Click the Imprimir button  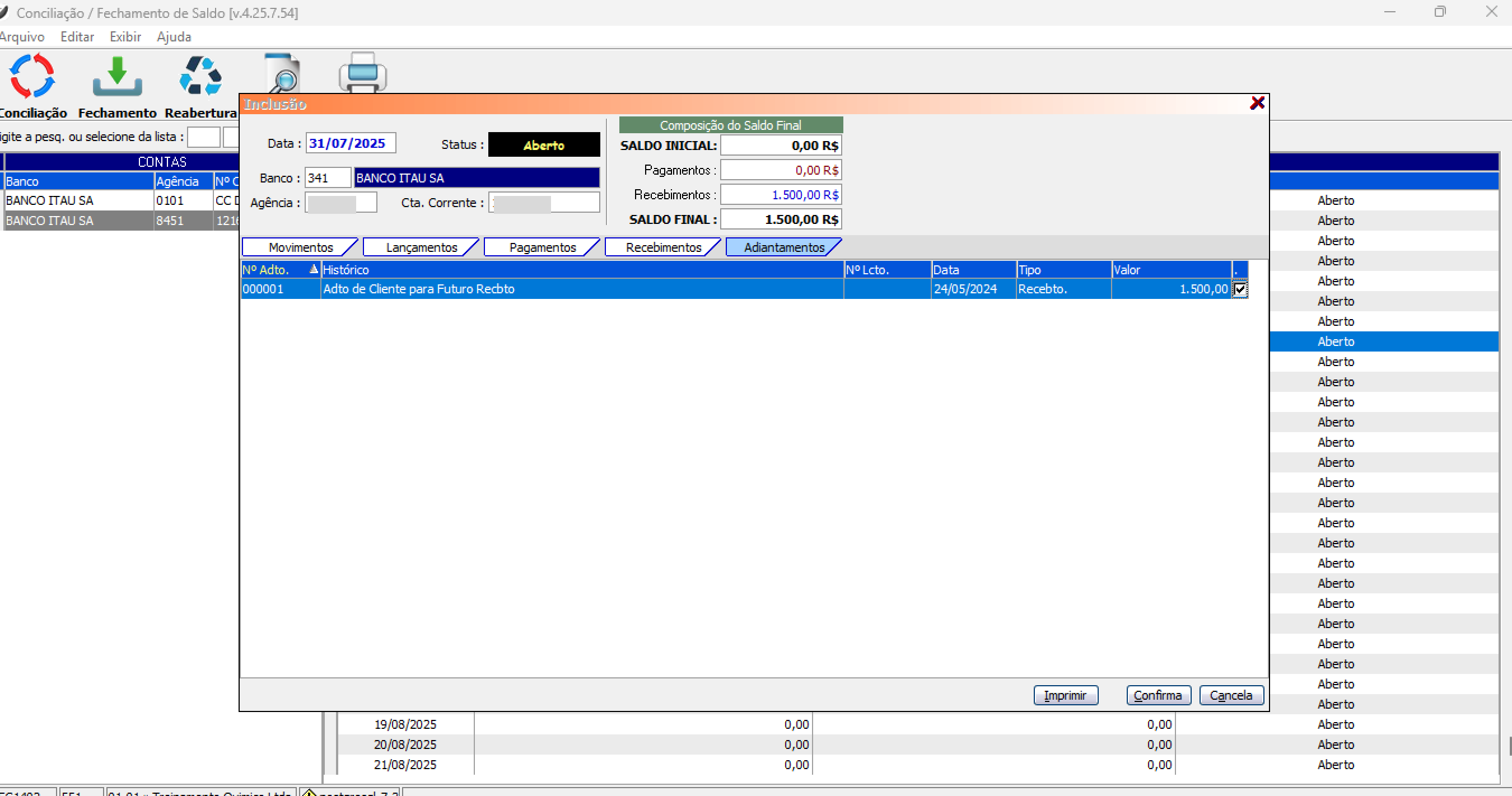(1065, 695)
